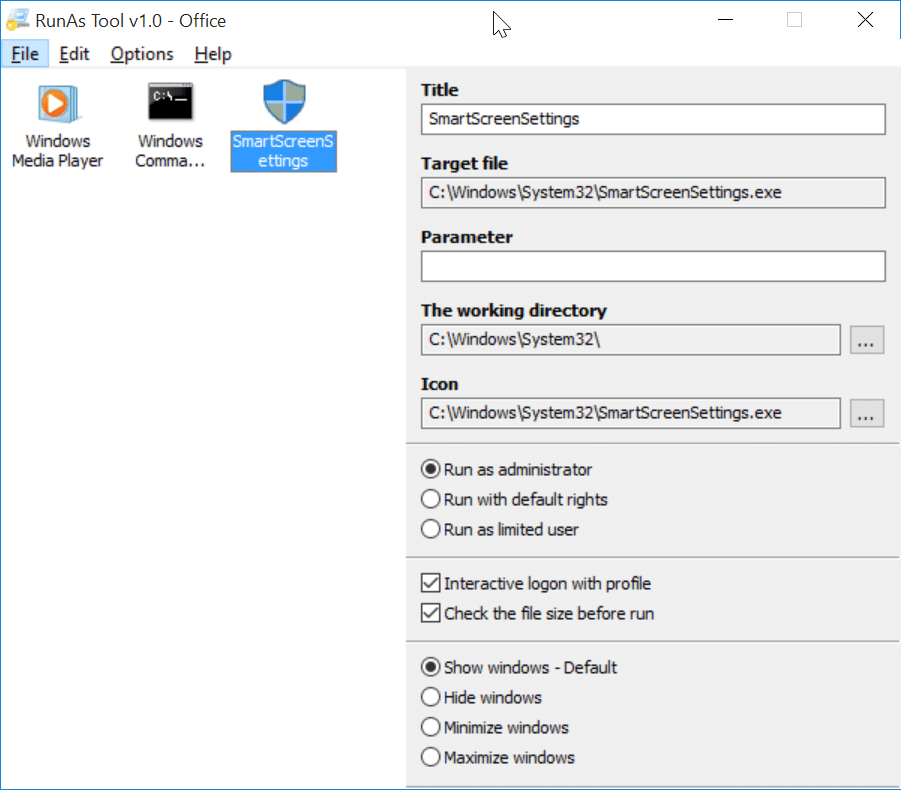The width and height of the screenshot is (901, 790).
Task: Browse for the Icon file
Action: point(867,414)
